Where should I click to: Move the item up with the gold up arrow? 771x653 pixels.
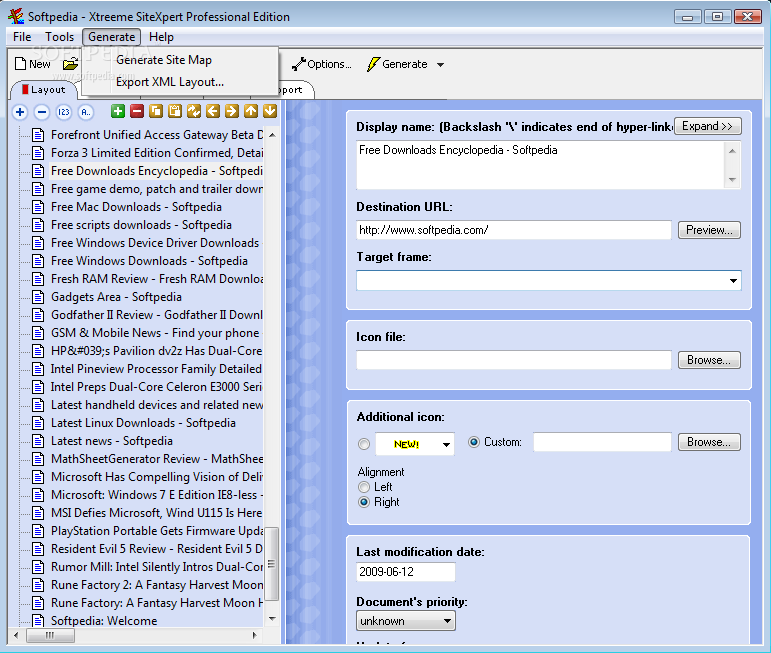[x=251, y=111]
